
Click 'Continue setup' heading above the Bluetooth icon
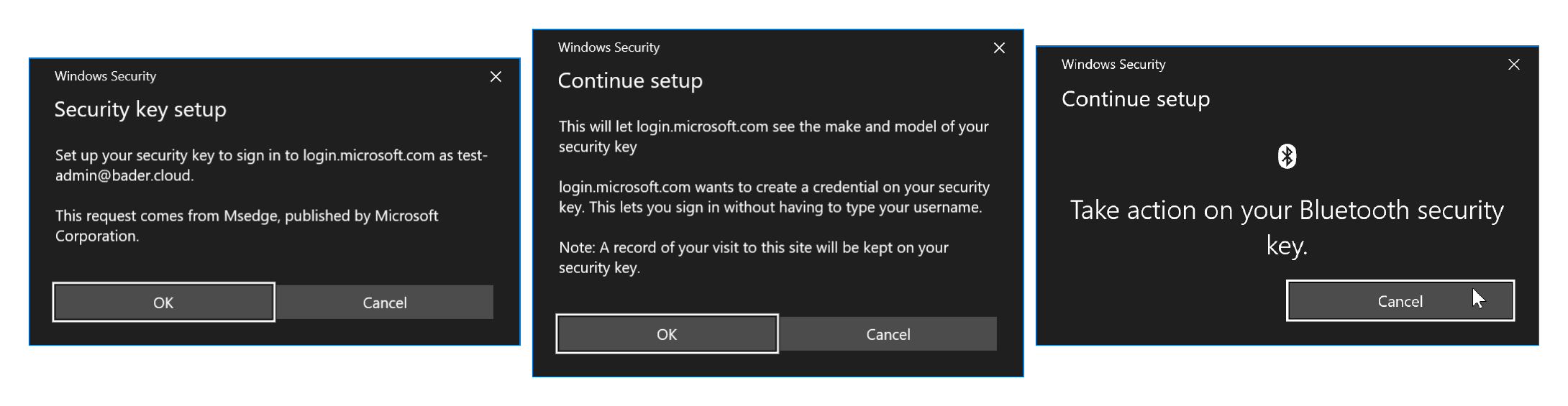1135,98
